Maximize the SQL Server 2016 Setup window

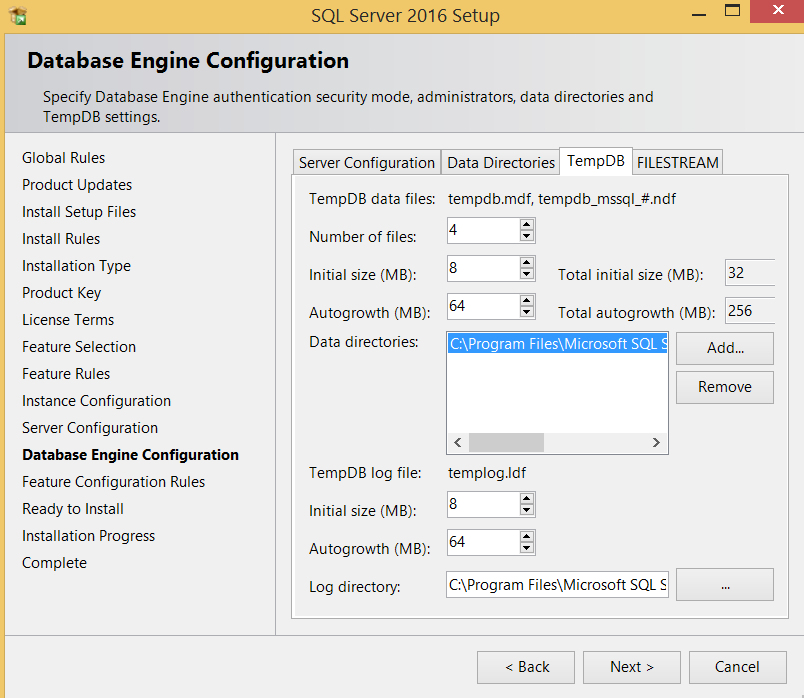coord(732,11)
